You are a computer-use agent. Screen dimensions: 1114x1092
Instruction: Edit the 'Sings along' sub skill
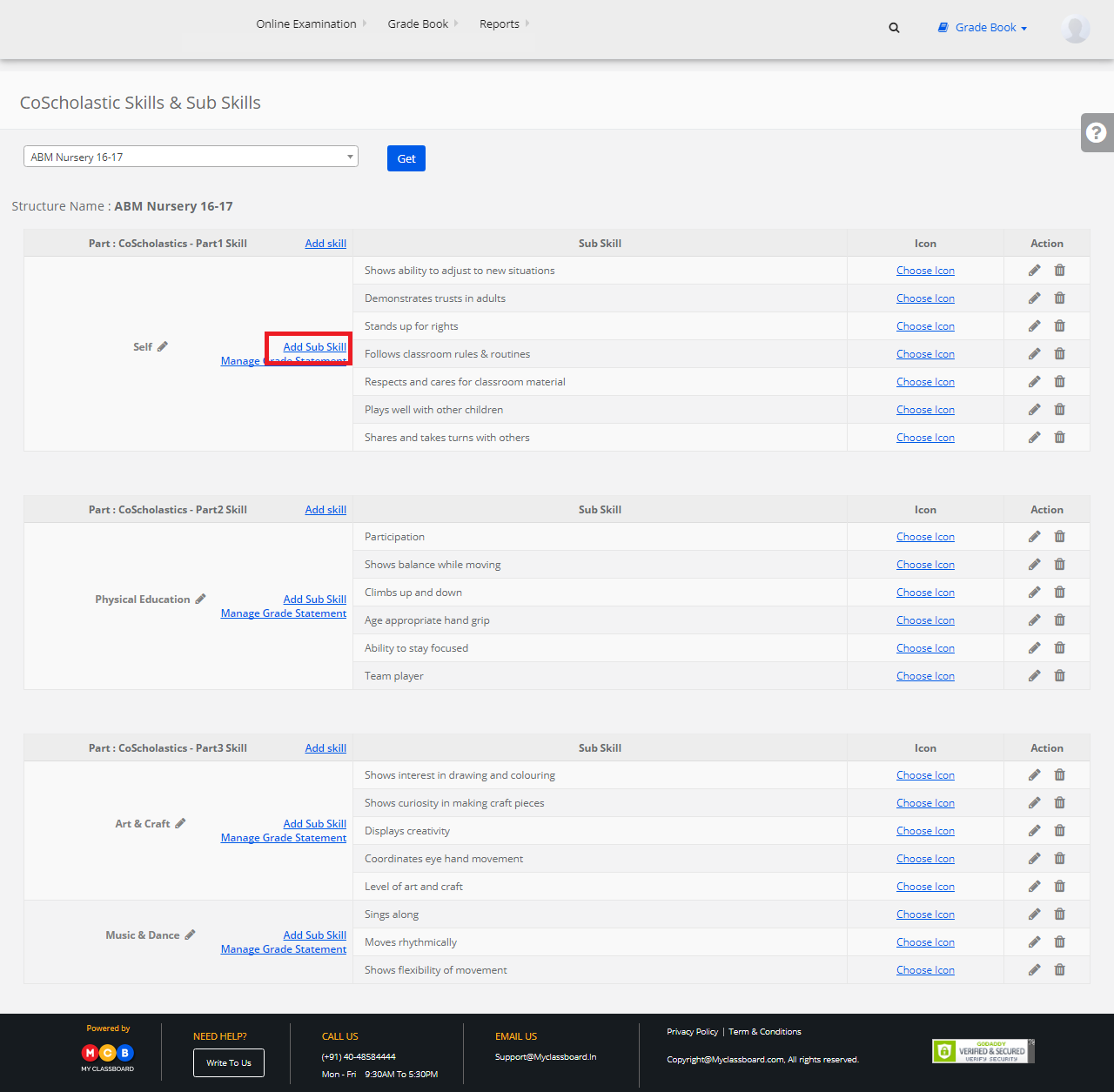[x=1034, y=914]
